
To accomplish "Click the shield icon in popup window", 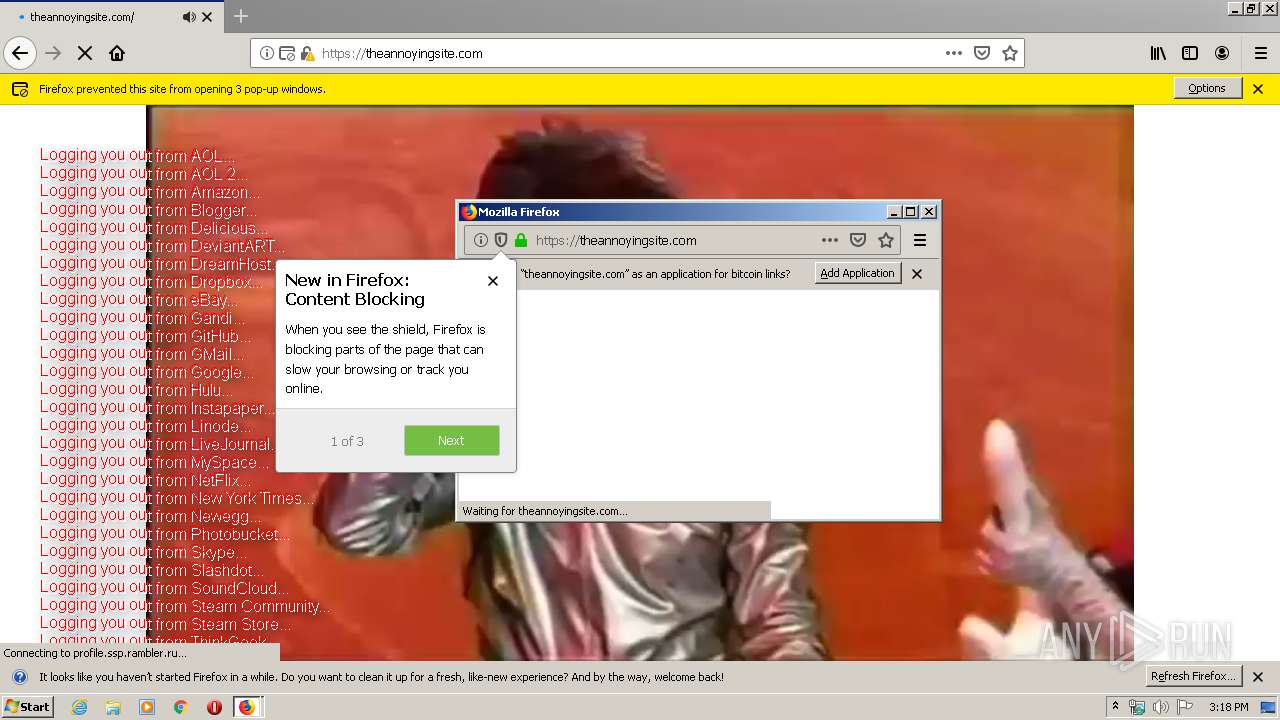I will point(500,240).
